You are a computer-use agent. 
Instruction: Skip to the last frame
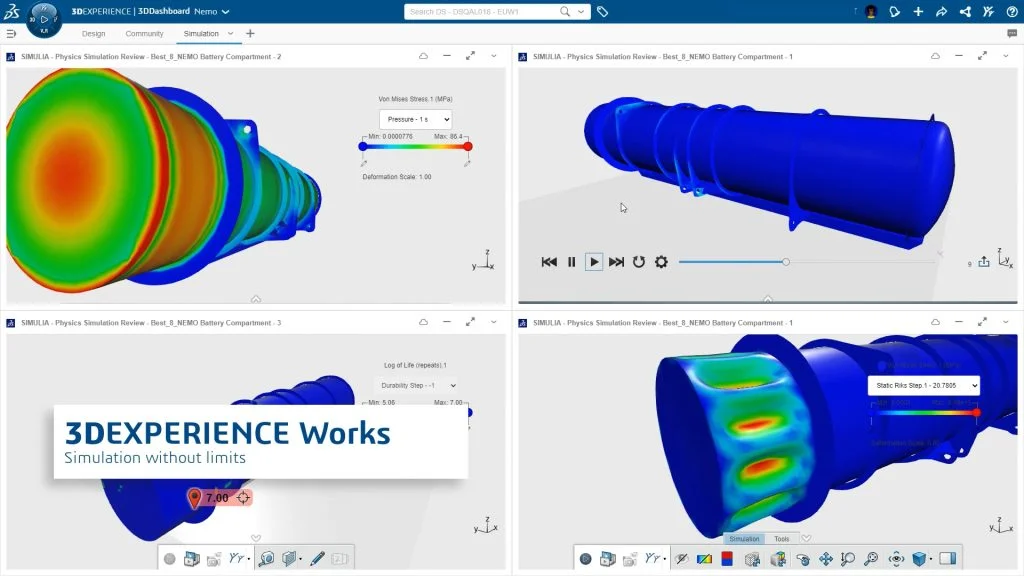coord(616,262)
